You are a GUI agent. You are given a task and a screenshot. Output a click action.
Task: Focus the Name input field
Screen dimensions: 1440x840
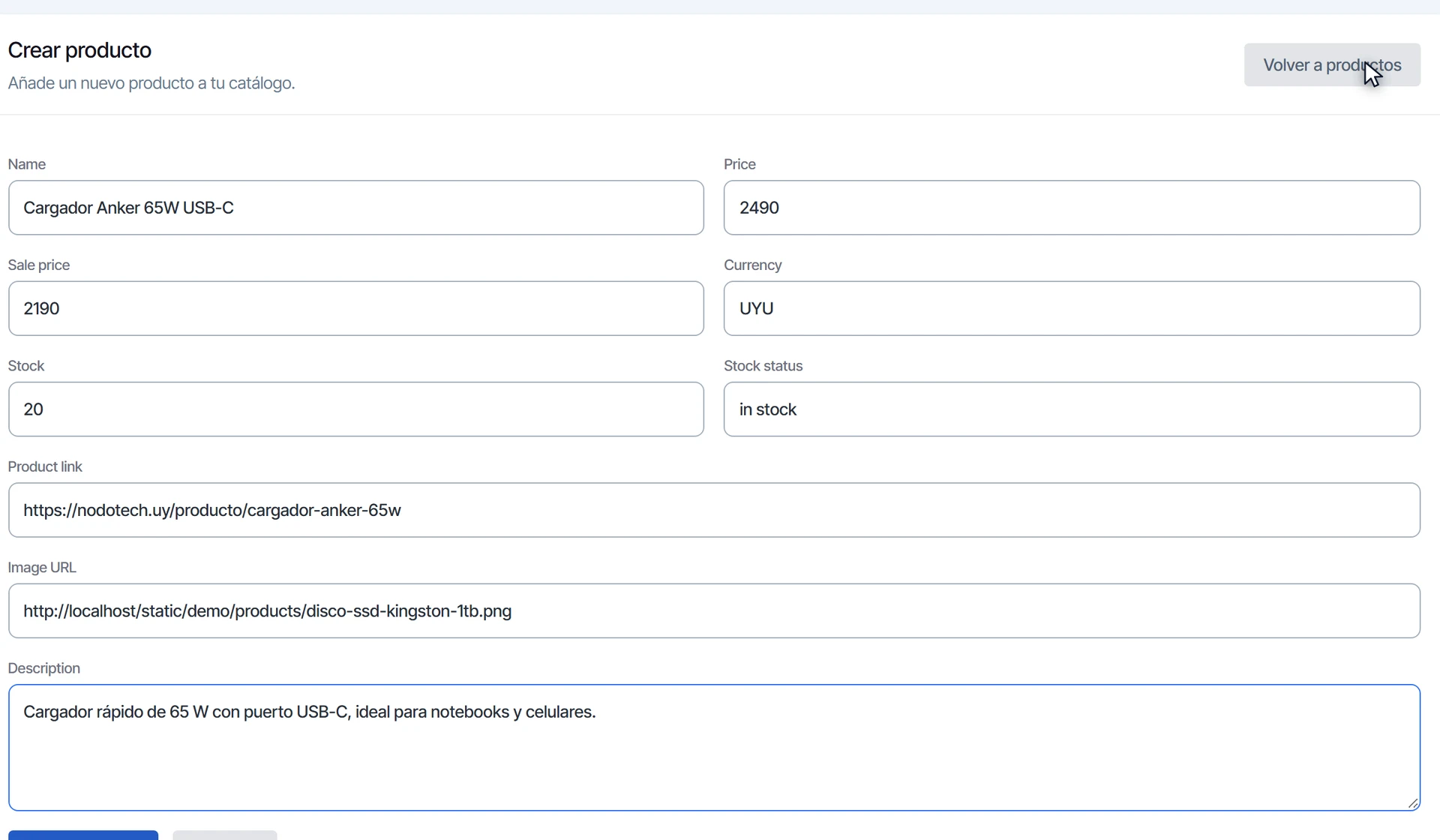pos(356,208)
